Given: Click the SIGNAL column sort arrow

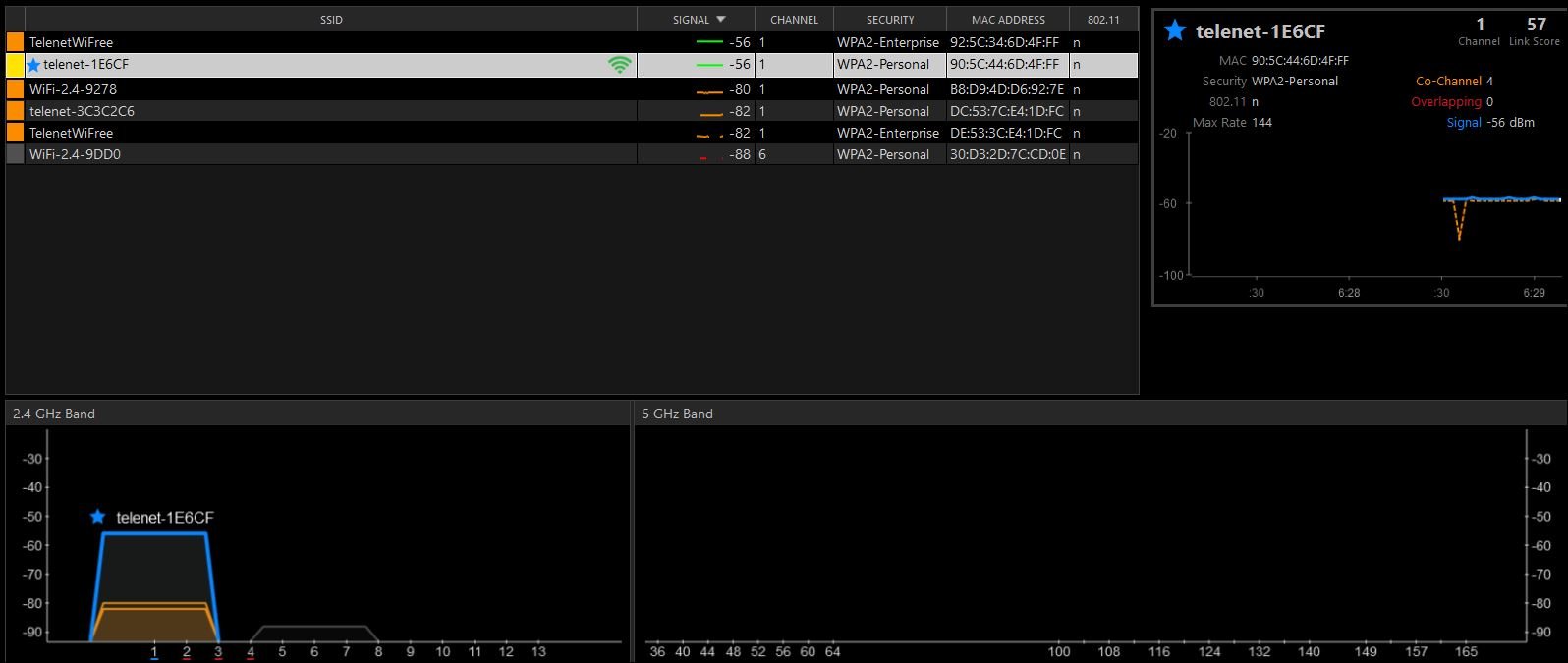Looking at the screenshot, I should click(721, 20).
